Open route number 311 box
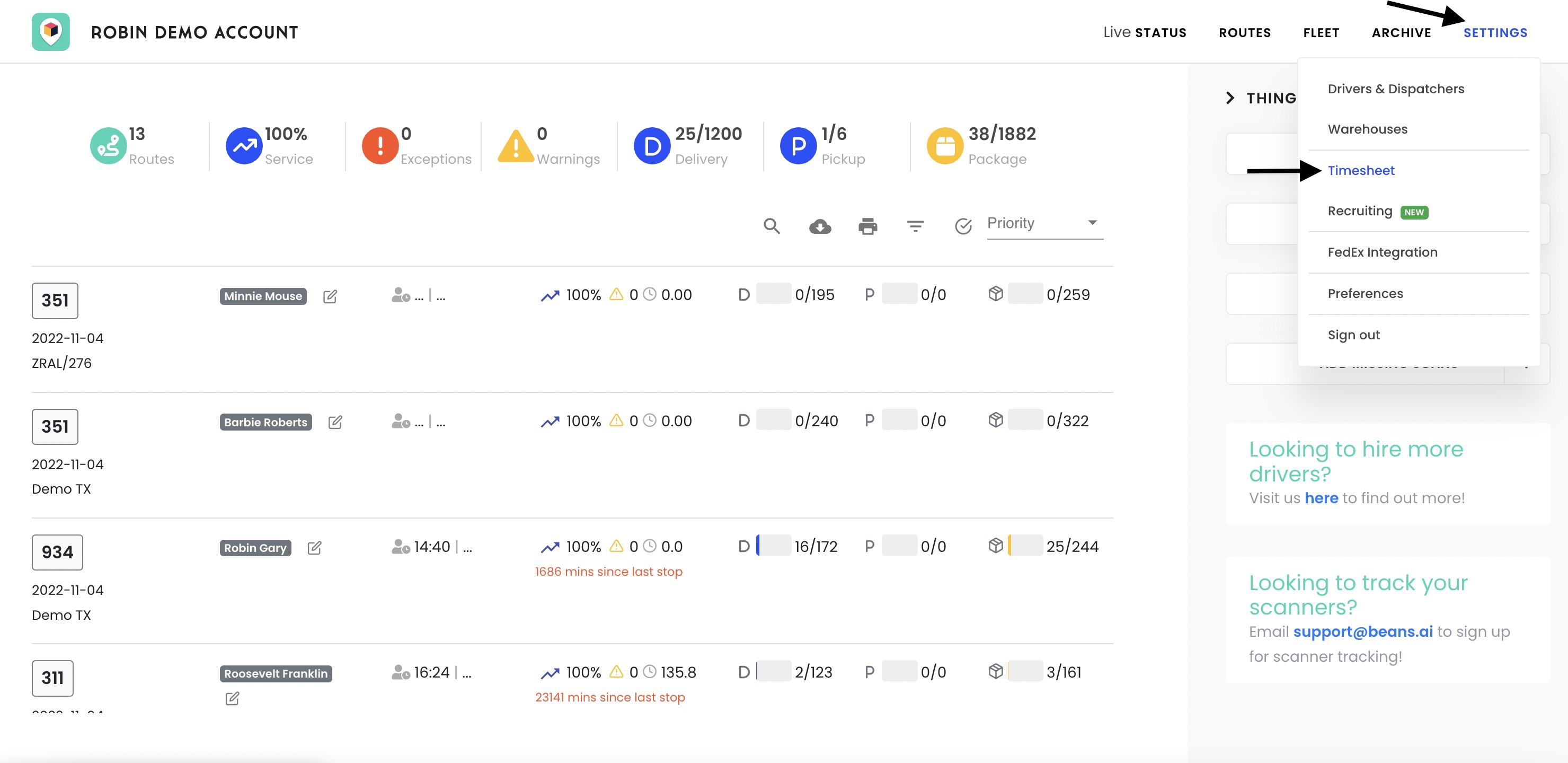Screen dimensions: 1568x763 click(52, 678)
